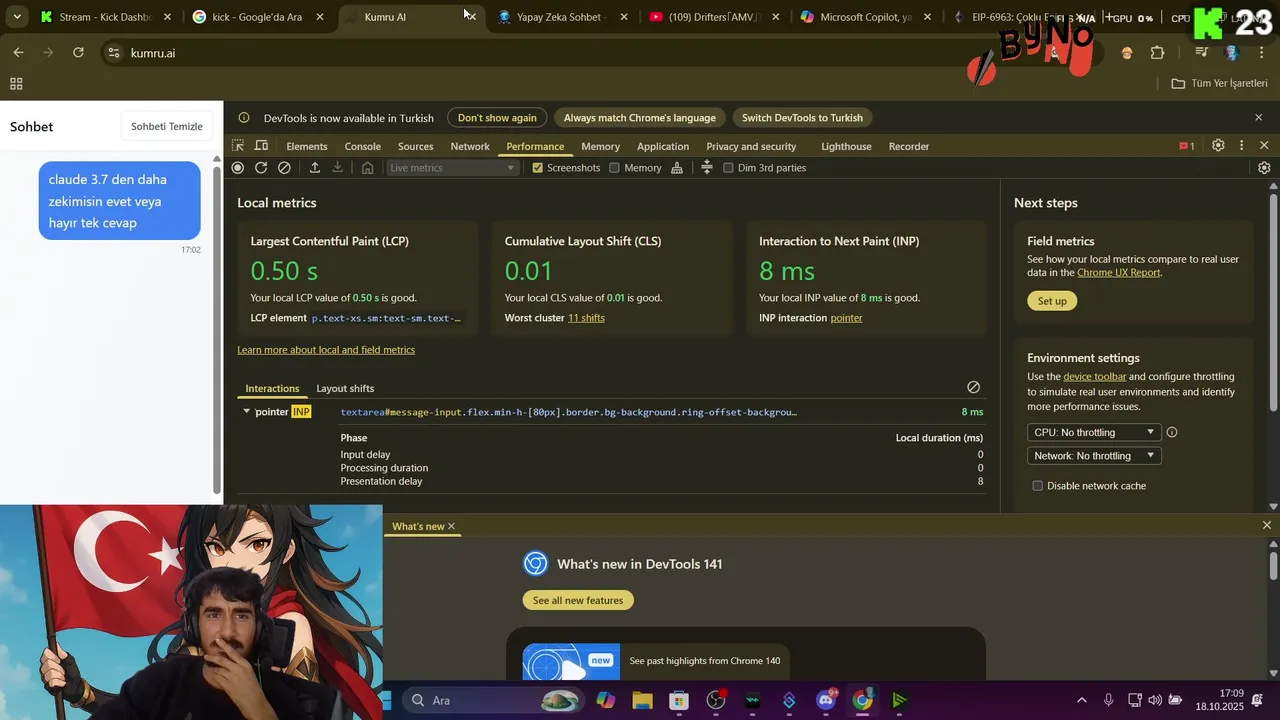Open the Chrome extensions puzzle icon
1280x720 pixels.
pos(1157,53)
